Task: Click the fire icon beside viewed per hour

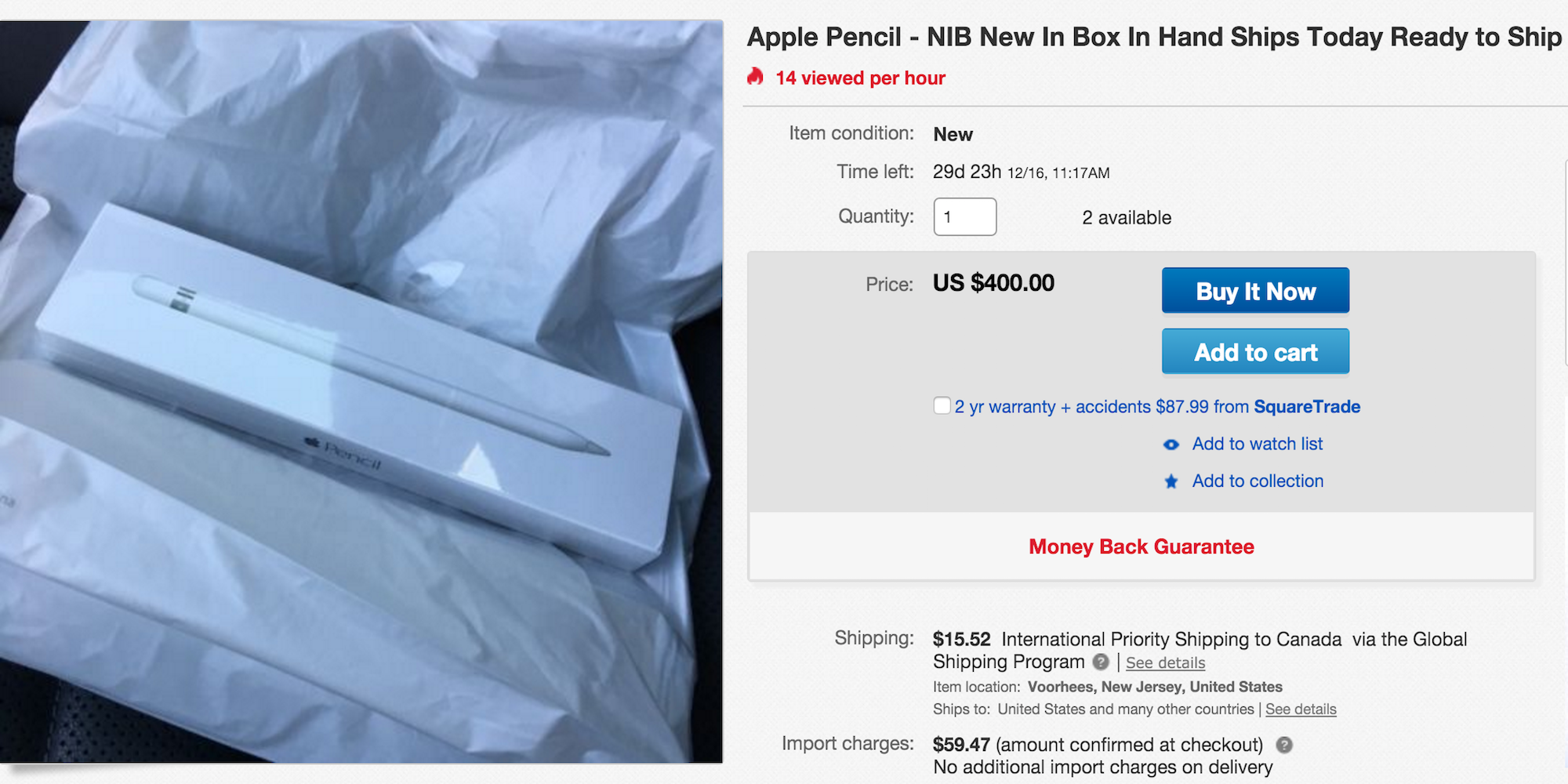Action: click(x=755, y=78)
